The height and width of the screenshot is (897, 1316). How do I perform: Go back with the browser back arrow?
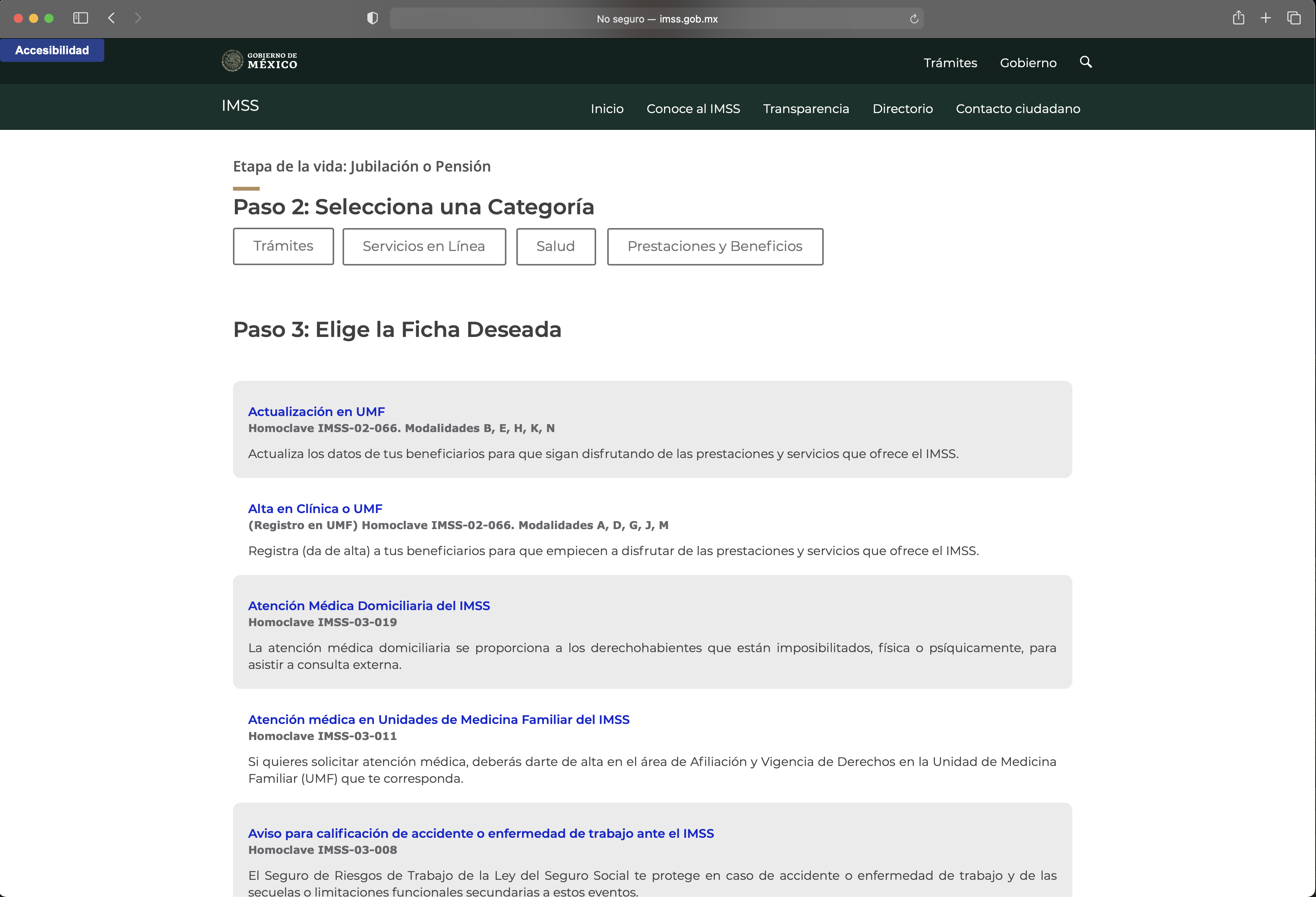(112, 18)
